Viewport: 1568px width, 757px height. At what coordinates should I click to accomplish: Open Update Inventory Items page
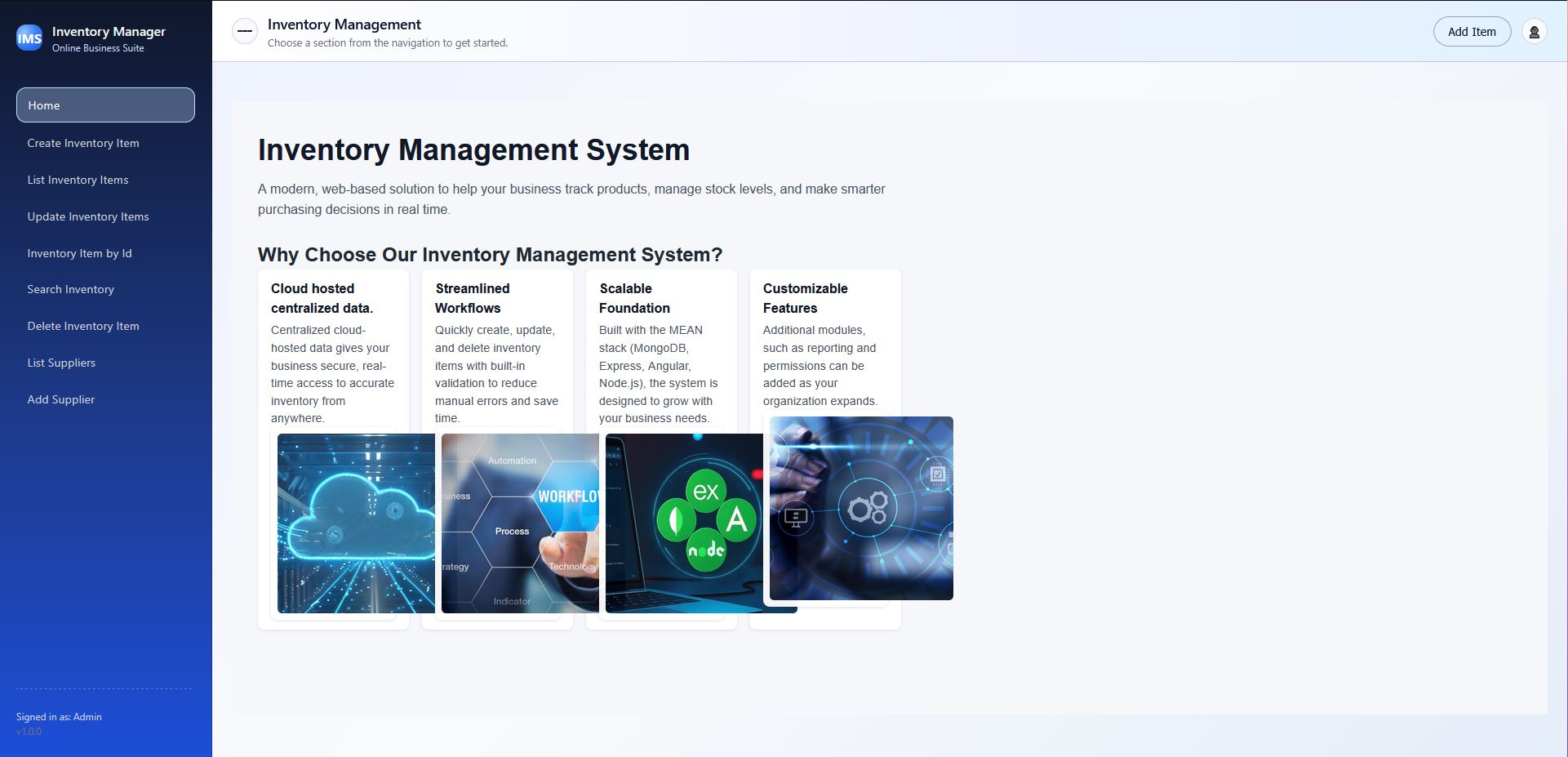coord(88,216)
